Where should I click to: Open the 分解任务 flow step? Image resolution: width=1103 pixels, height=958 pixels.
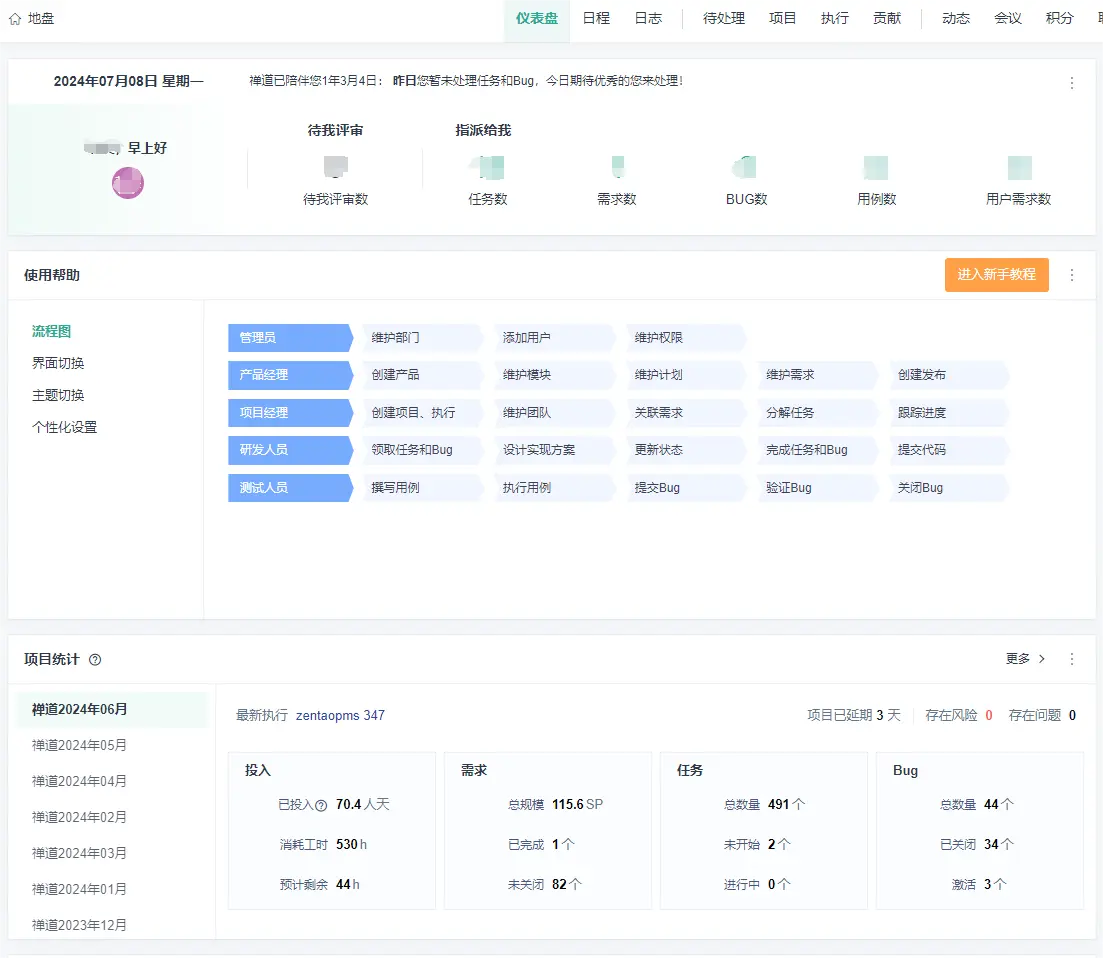[x=817, y=413]
